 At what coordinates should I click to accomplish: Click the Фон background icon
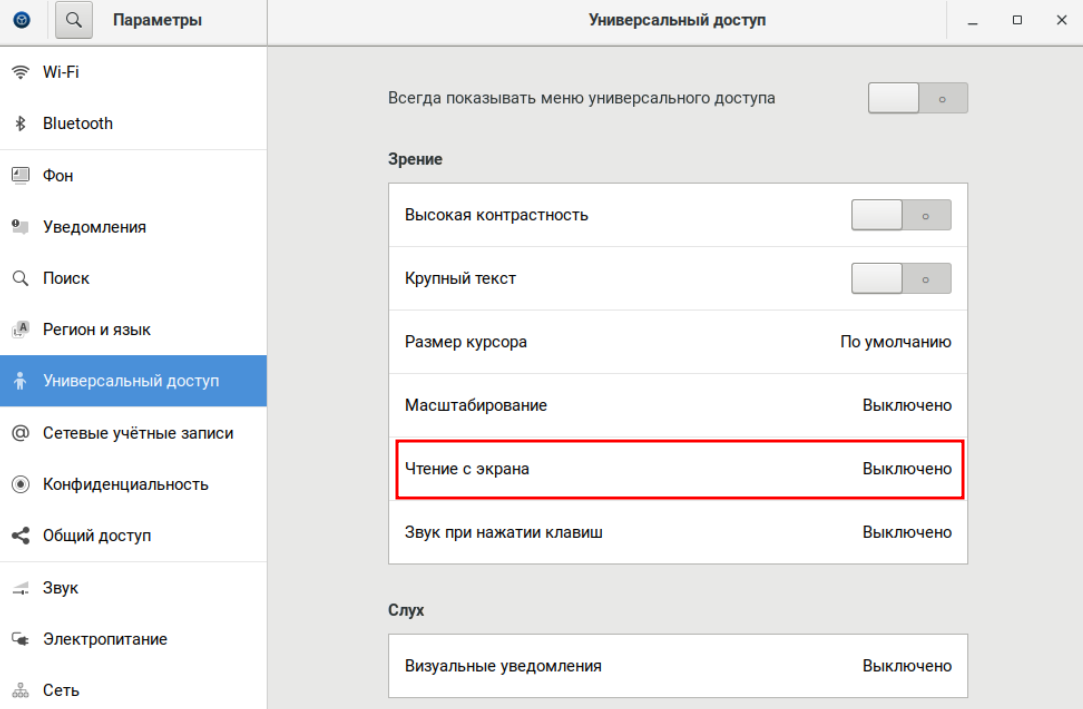point(20,175)
